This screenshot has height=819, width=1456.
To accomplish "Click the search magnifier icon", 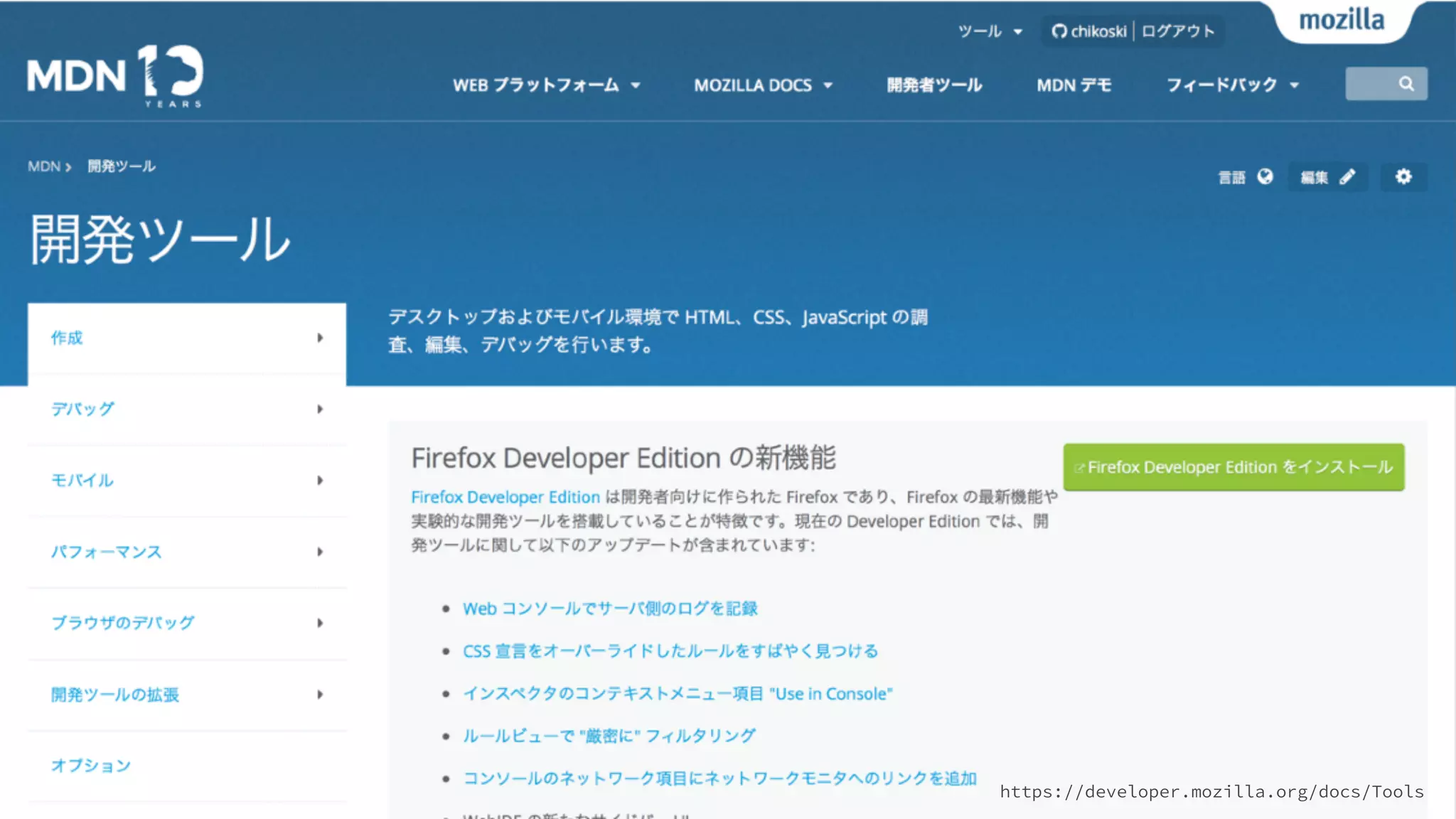I will 1406,84.
